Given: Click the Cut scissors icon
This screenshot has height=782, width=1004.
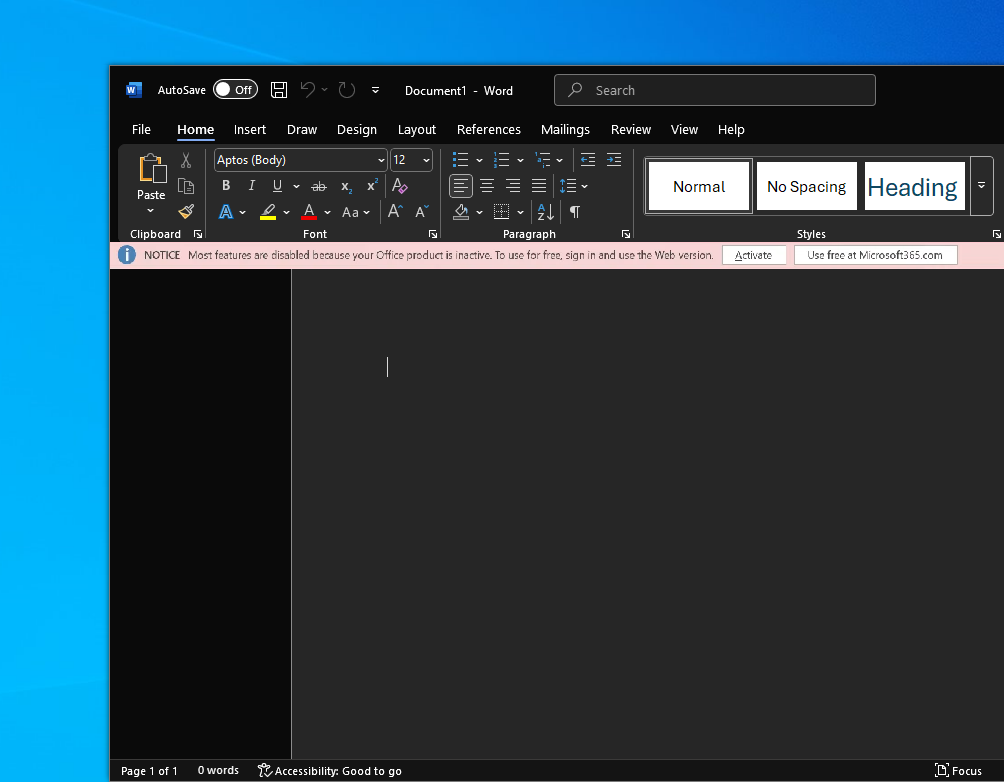Looking at the screenshot, I should coord(186,160).
